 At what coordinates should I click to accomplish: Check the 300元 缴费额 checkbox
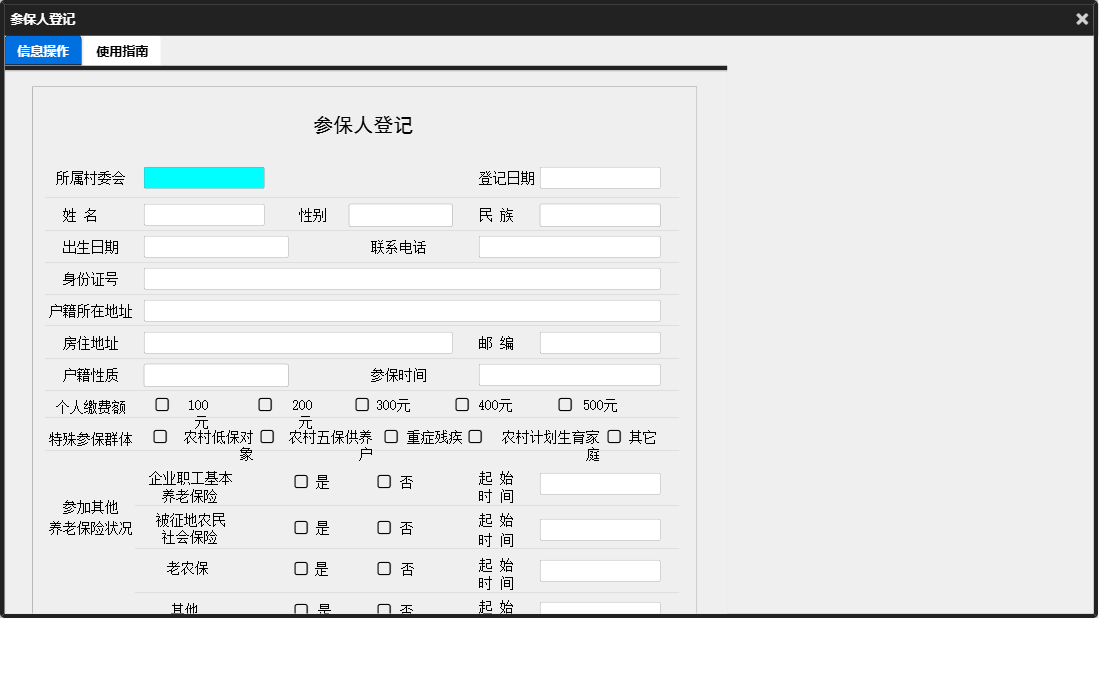tap(361, 404)
